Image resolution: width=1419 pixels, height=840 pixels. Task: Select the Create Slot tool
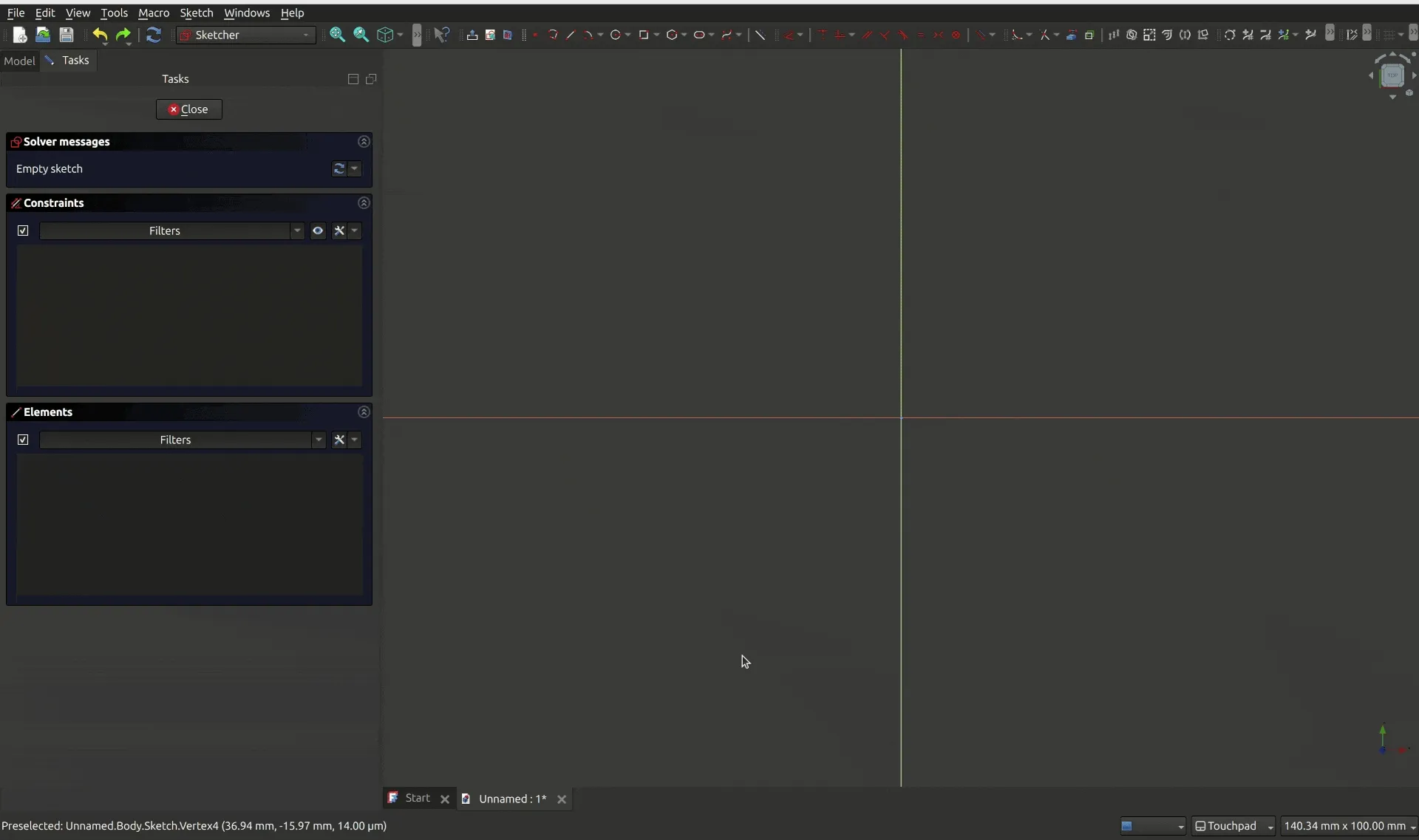[x=698, y=35]
